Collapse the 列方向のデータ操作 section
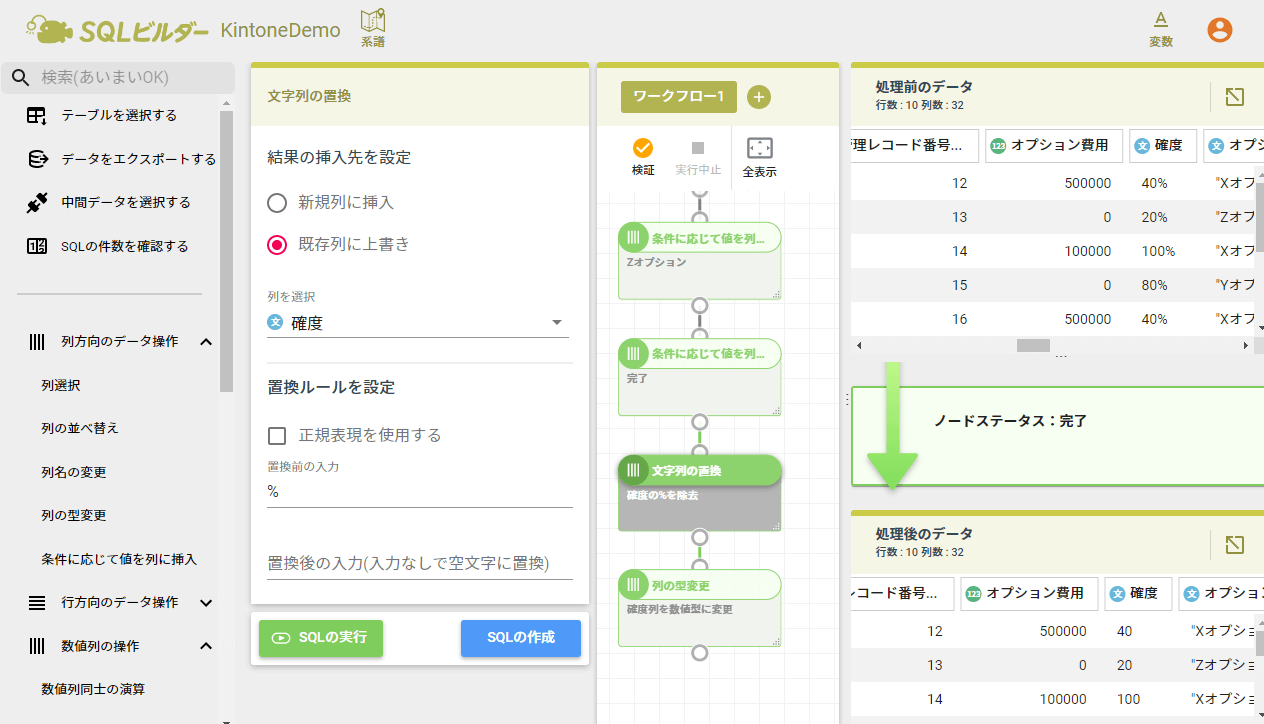 206,342
